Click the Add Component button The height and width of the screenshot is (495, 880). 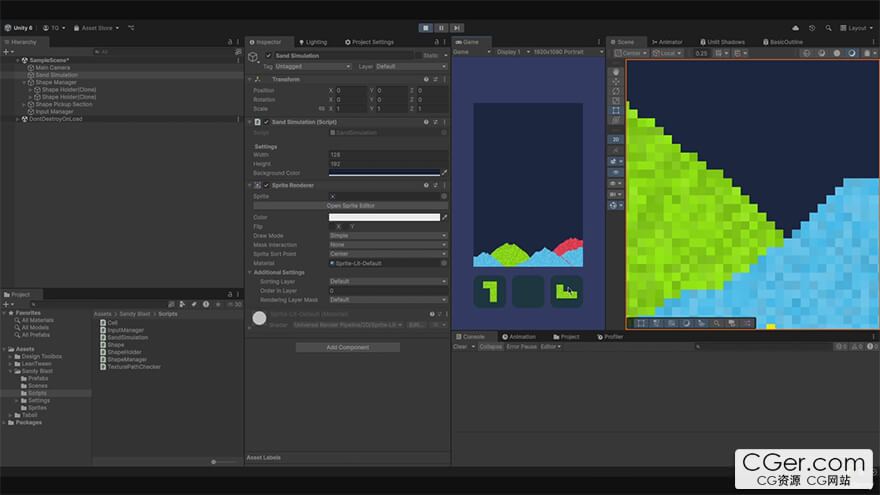pos(347,347)
